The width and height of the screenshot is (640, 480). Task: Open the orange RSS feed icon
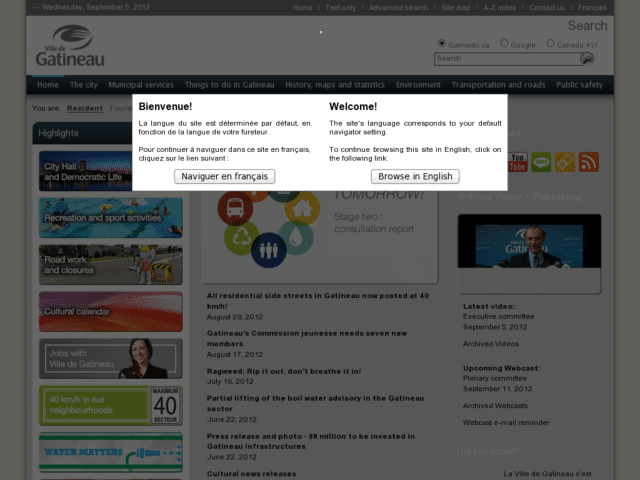pyautogui.click(x=589, y=162)
